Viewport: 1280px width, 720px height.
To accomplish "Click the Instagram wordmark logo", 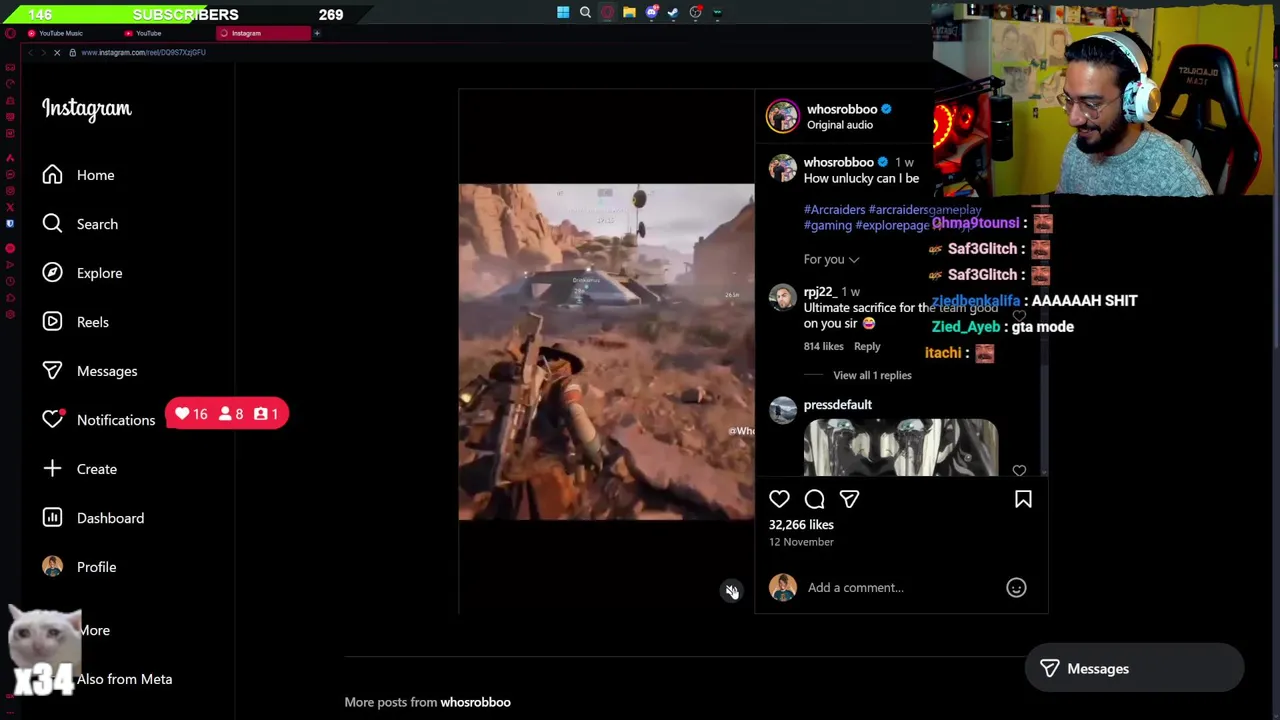I will pos(87,109).
